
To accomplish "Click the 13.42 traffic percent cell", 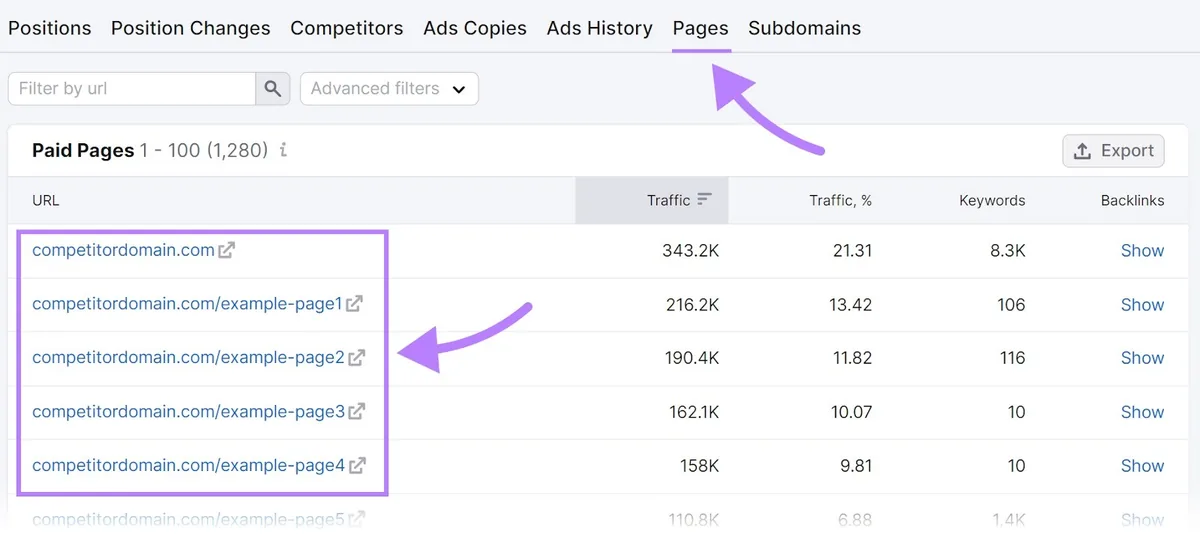I will coord(852,304).
